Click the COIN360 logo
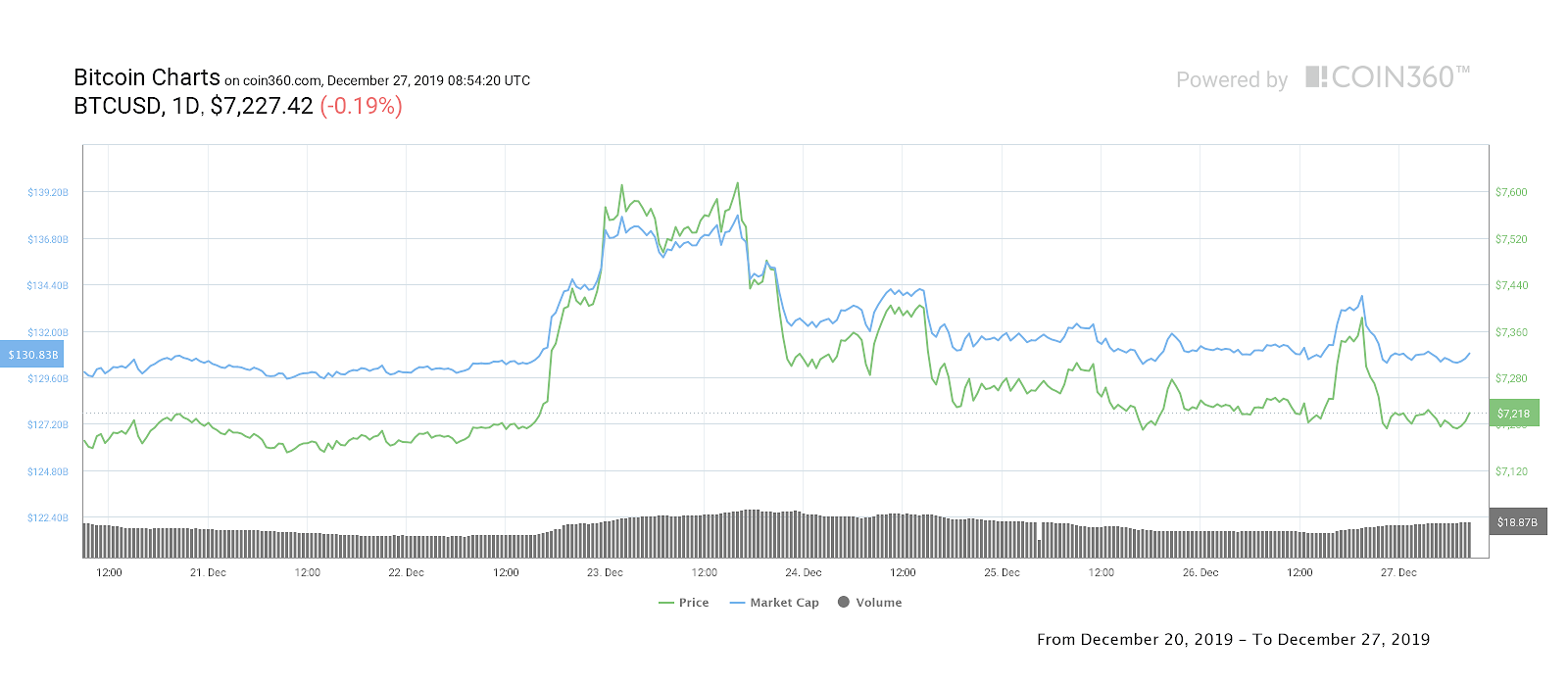The image size is (1568, 686). (1388, 77)
